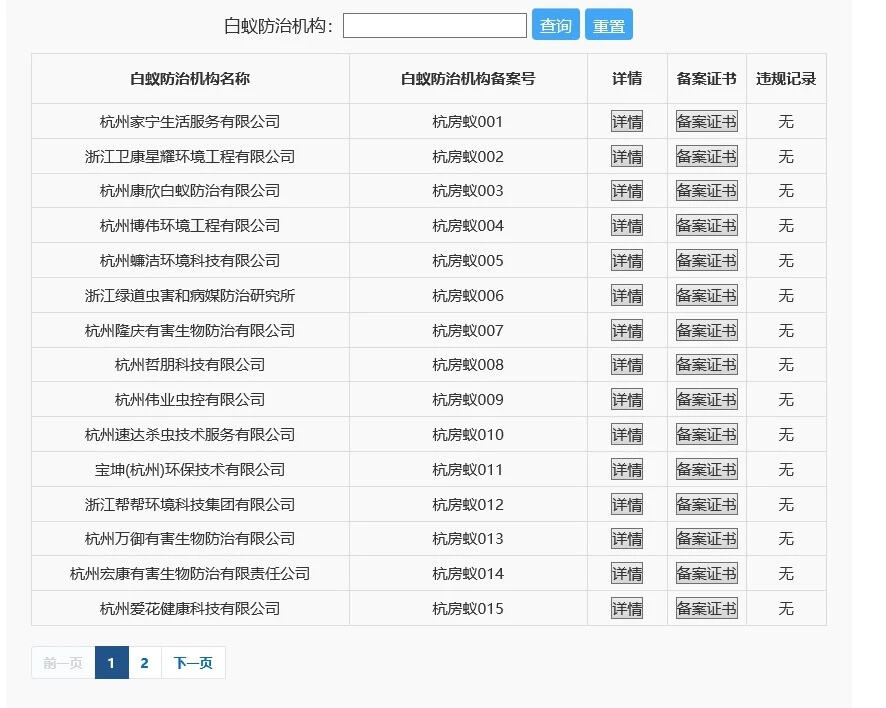The image size is (886, 708).
Task: Click record number 杭房蚁007
Action: click(468, 331)
